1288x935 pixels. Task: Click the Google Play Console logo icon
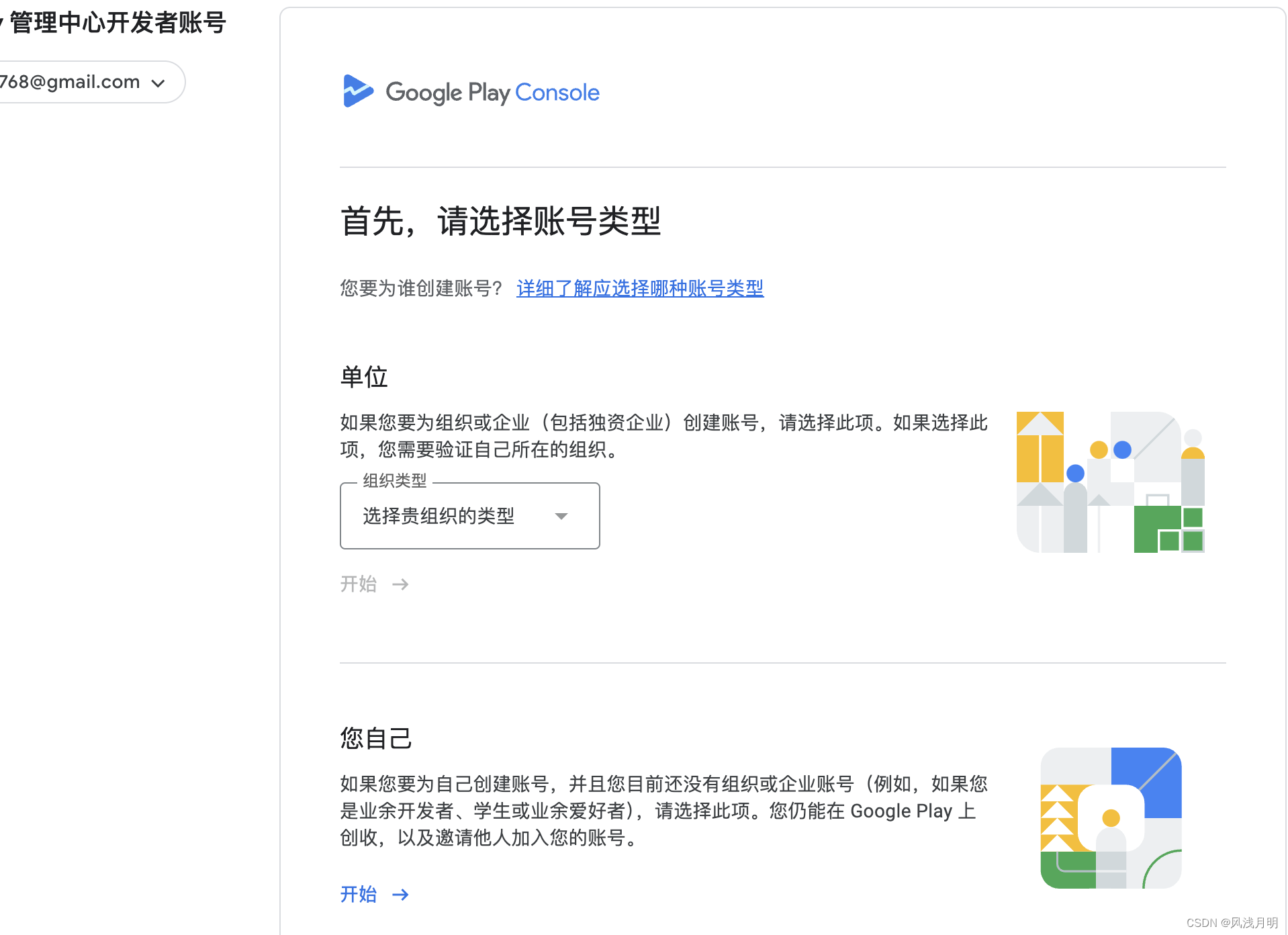point(357,91)
